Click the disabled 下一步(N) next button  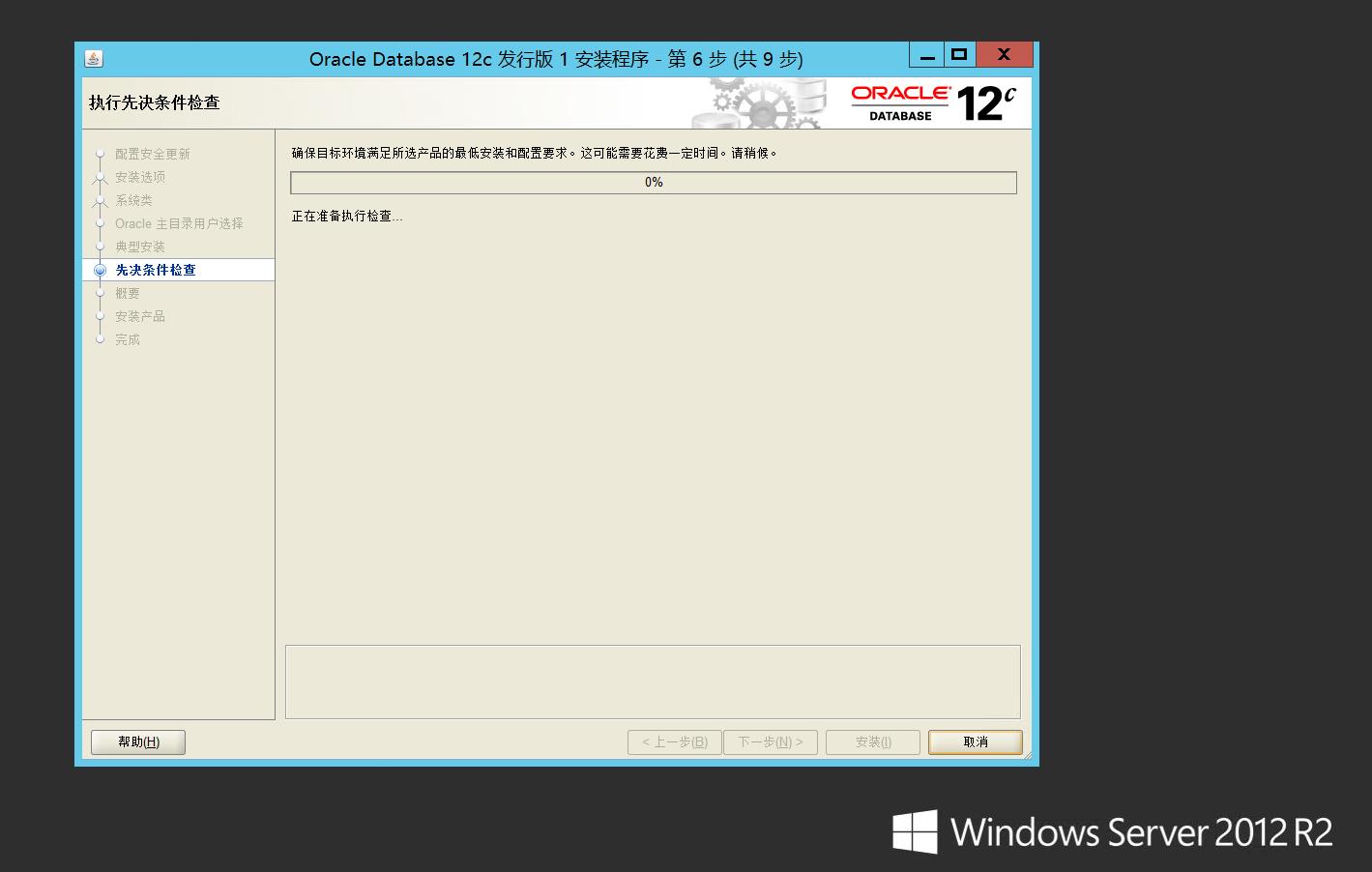pyautogui.click(x=771, y=741)
